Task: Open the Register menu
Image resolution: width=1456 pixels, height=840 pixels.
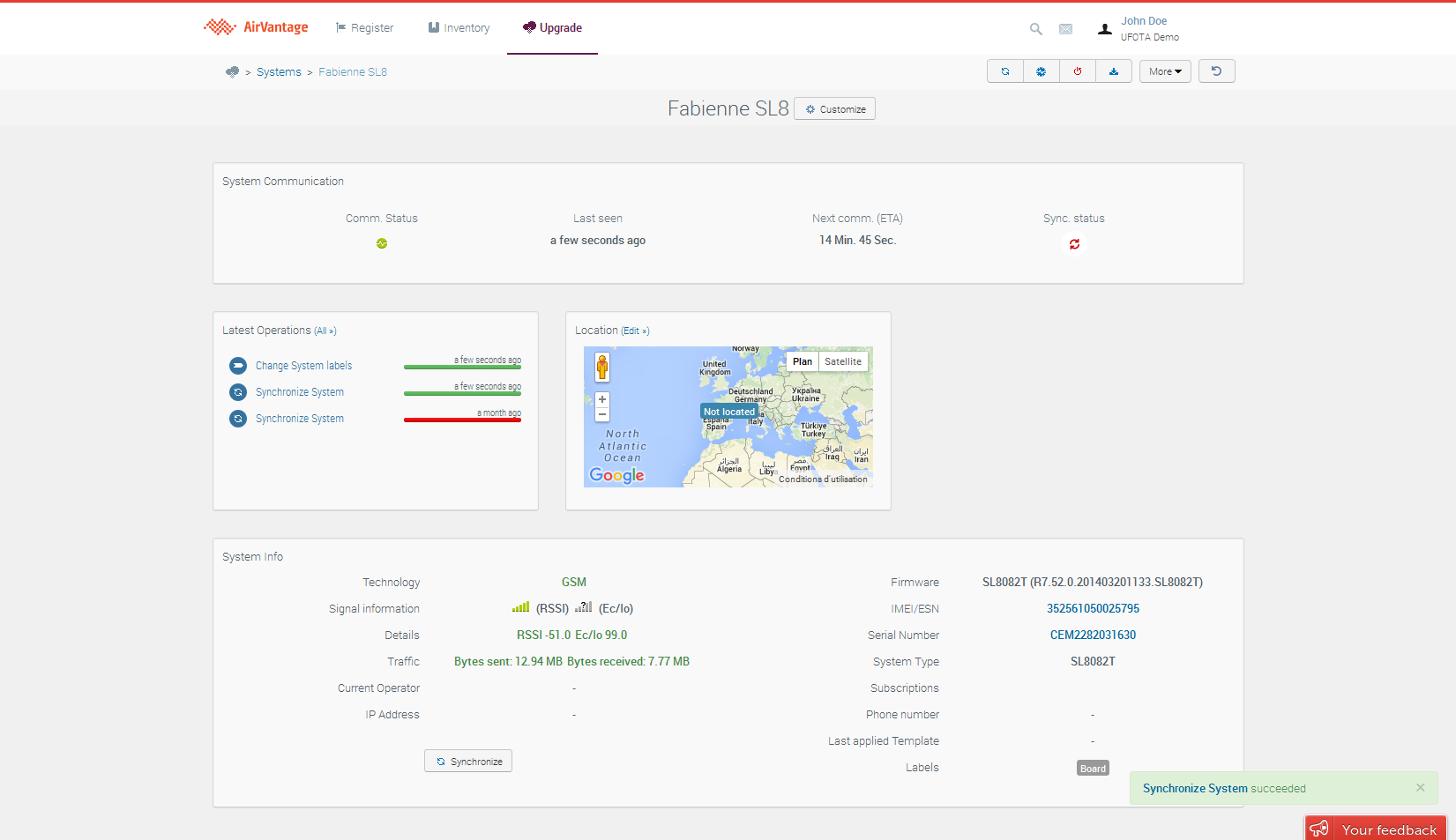Action: click(364, 28)
